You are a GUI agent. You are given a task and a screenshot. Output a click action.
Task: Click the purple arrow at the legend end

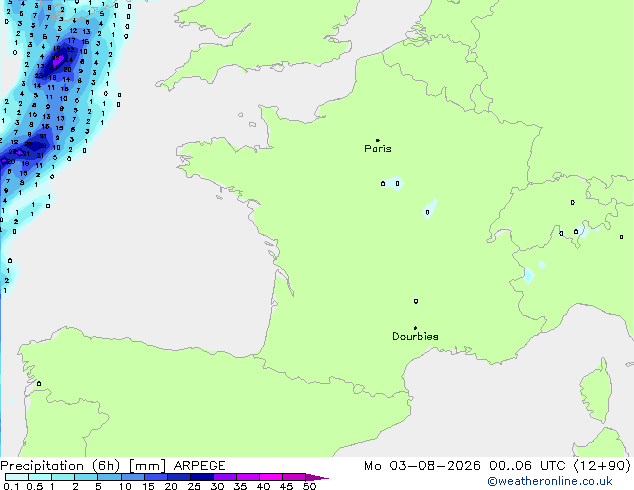pyautogui.click(x=317, y=477)
